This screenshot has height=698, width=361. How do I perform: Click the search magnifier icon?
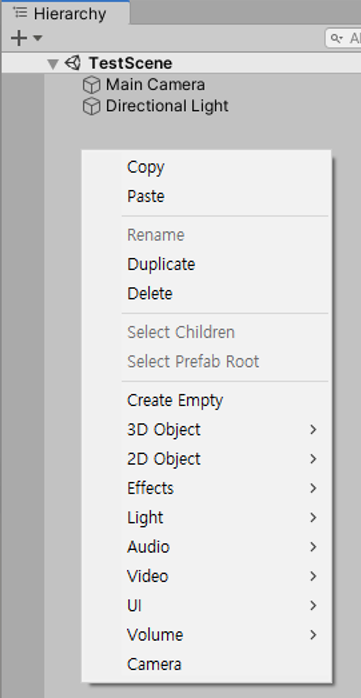(x=336, y=39)
